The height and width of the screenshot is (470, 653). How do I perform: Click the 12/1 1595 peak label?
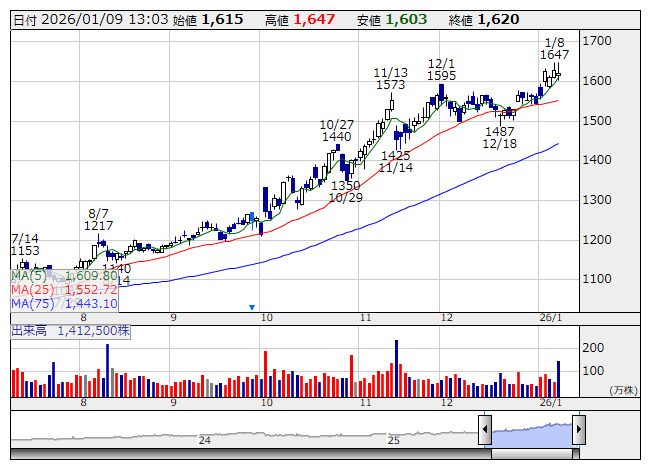441,70
